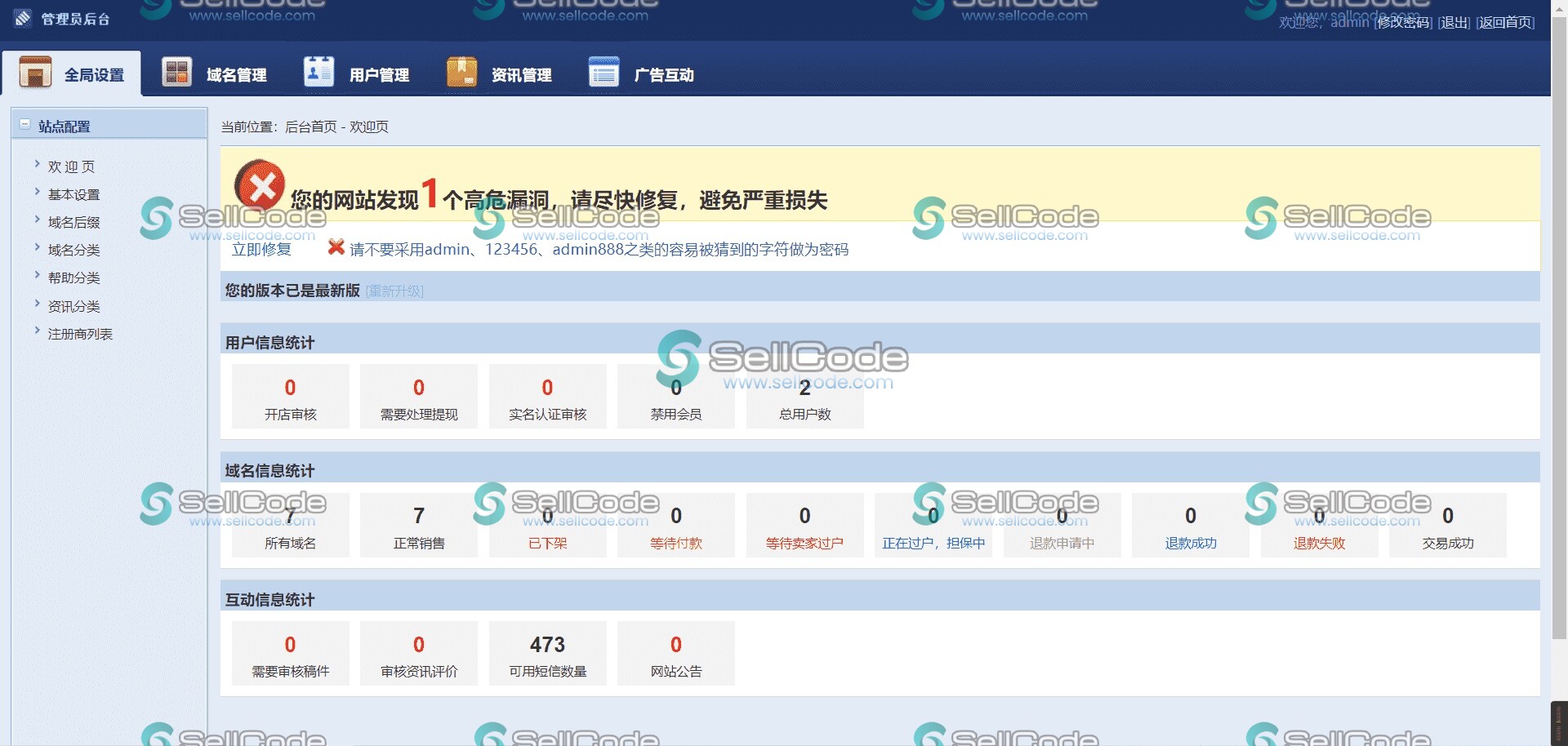Open 基本设置 in the sidebar
Viewport: 1568px width, 746px height.
point(73,194)
